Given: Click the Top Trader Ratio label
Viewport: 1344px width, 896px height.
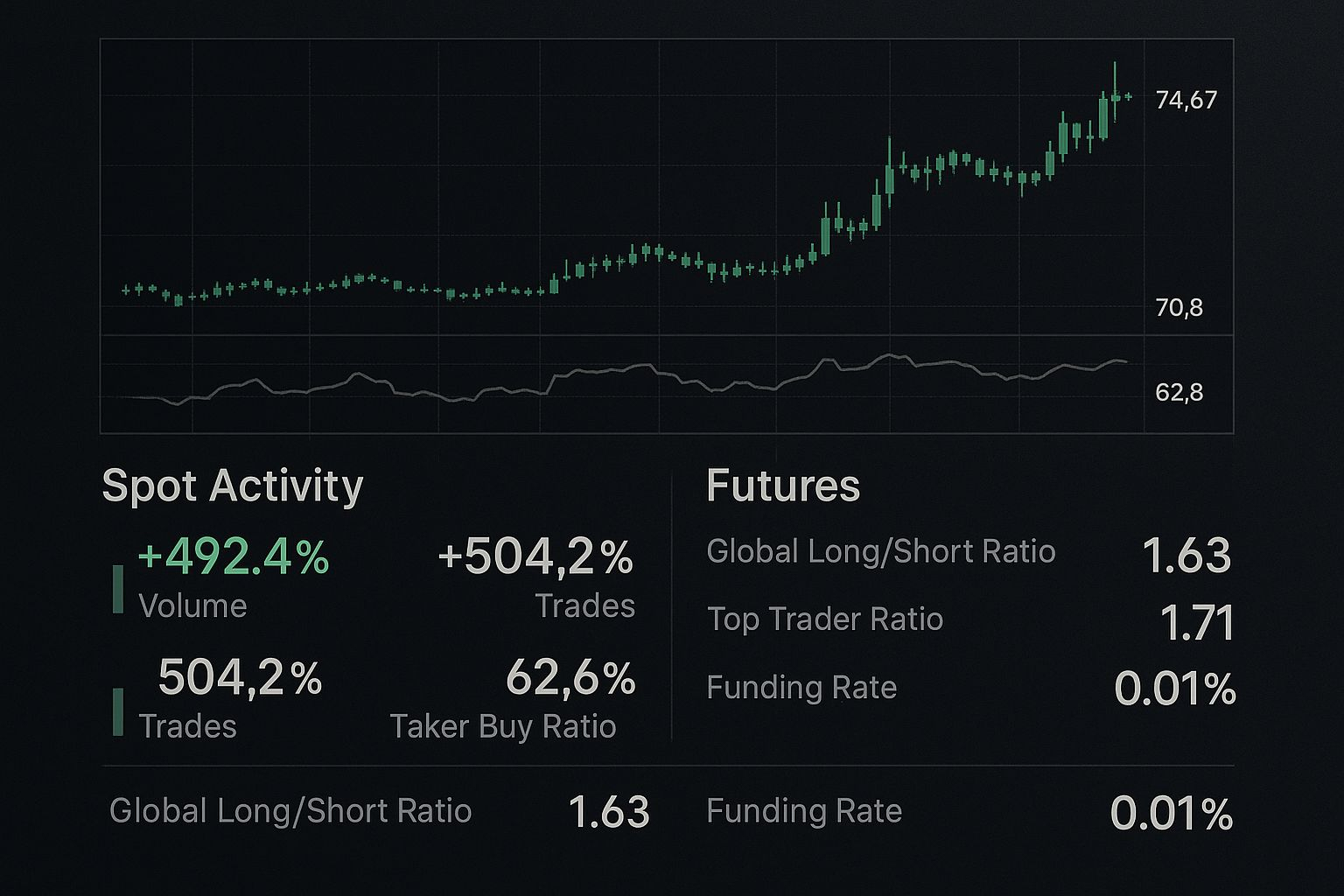Looking at the screenshot, I should pyautogui.click(x=825, y=619).
